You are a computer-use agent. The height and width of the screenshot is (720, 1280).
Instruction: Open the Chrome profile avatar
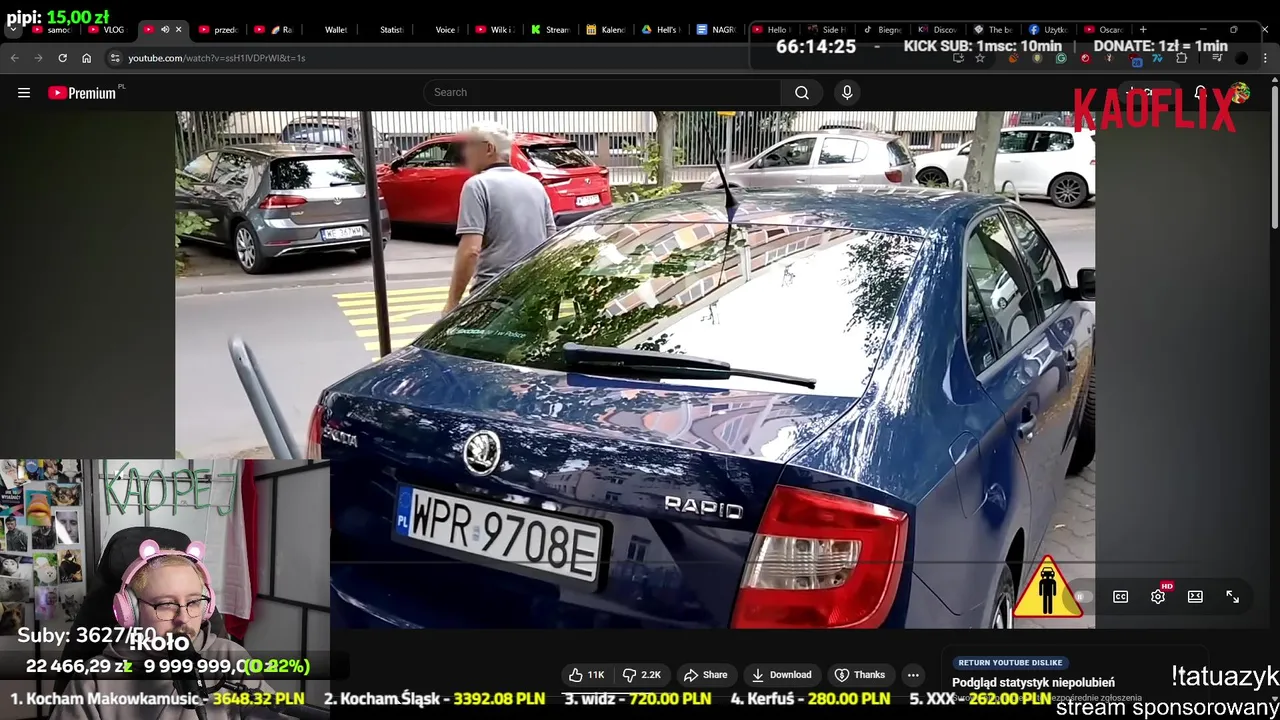coord(1241,58)
